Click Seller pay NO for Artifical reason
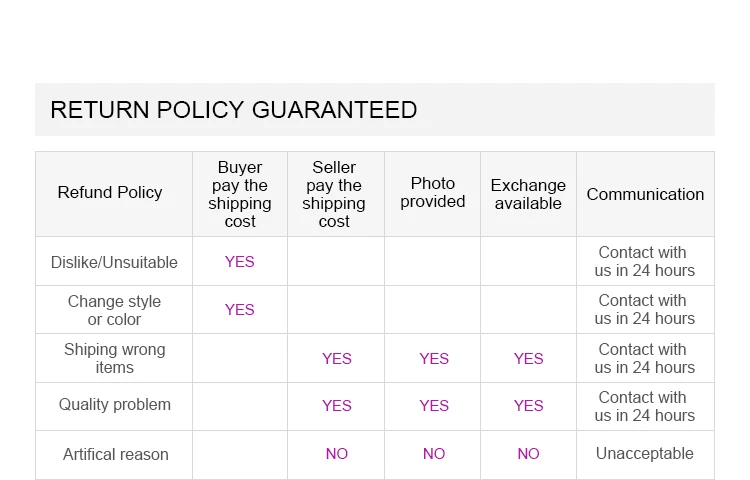Image resolution: width=750 pixels, height=480 pixels. 337,454
